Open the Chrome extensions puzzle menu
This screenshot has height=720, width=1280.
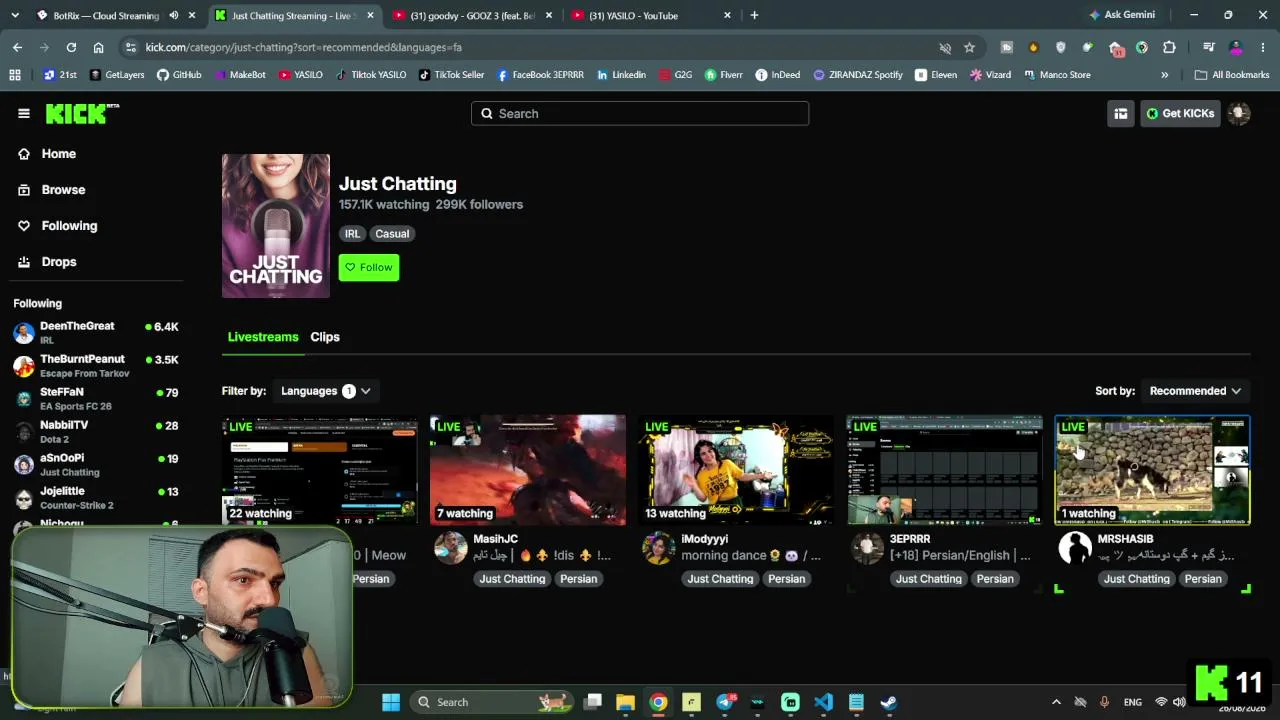1169,47
